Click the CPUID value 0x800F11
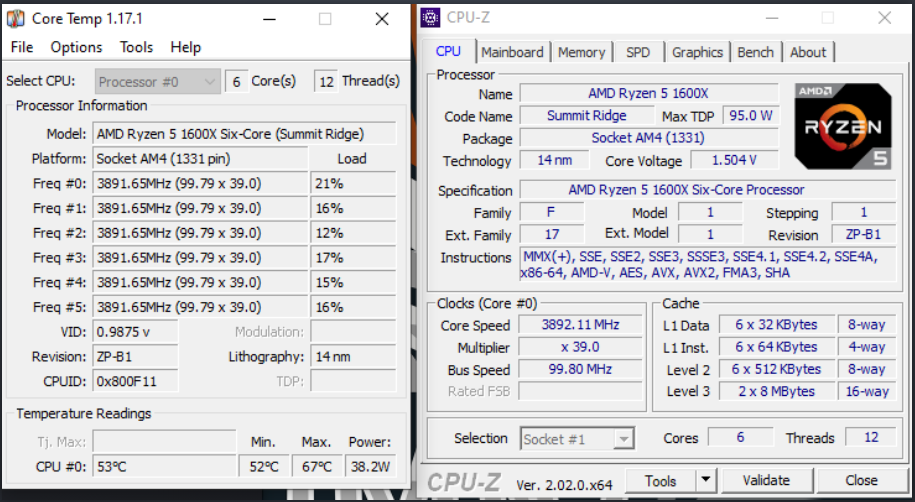The image size is (915, 502). [x=135, y=382]
